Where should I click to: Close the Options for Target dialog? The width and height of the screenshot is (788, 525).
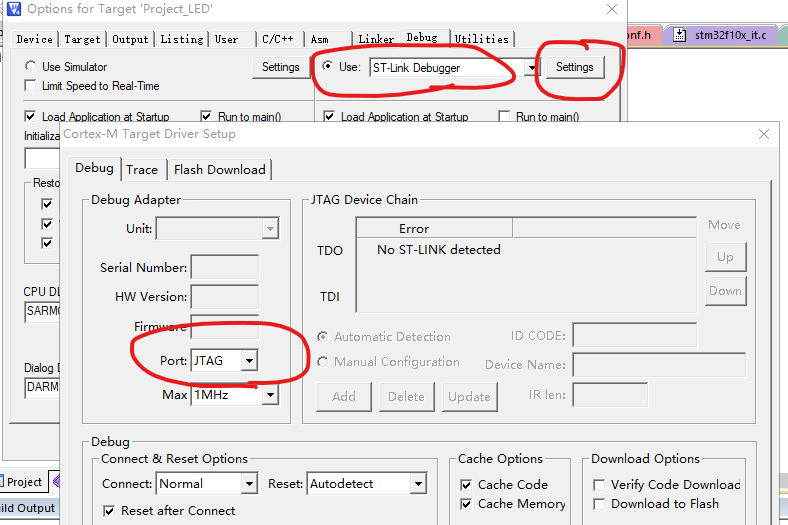click(612, 9)
